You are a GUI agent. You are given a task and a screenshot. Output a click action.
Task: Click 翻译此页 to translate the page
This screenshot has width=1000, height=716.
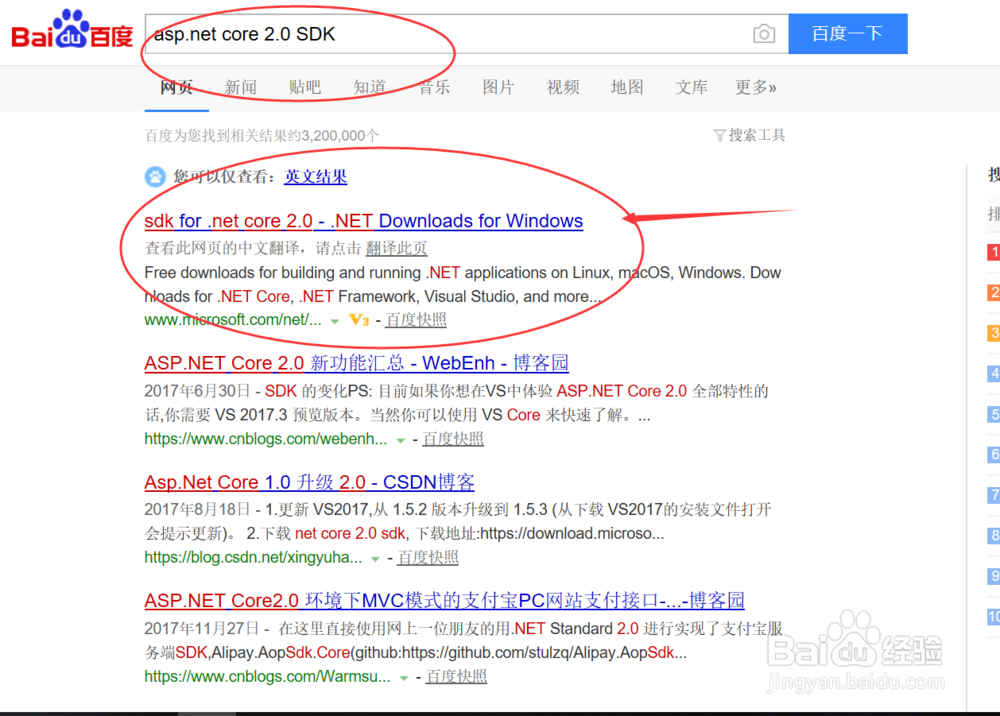(x=397, y=248)
